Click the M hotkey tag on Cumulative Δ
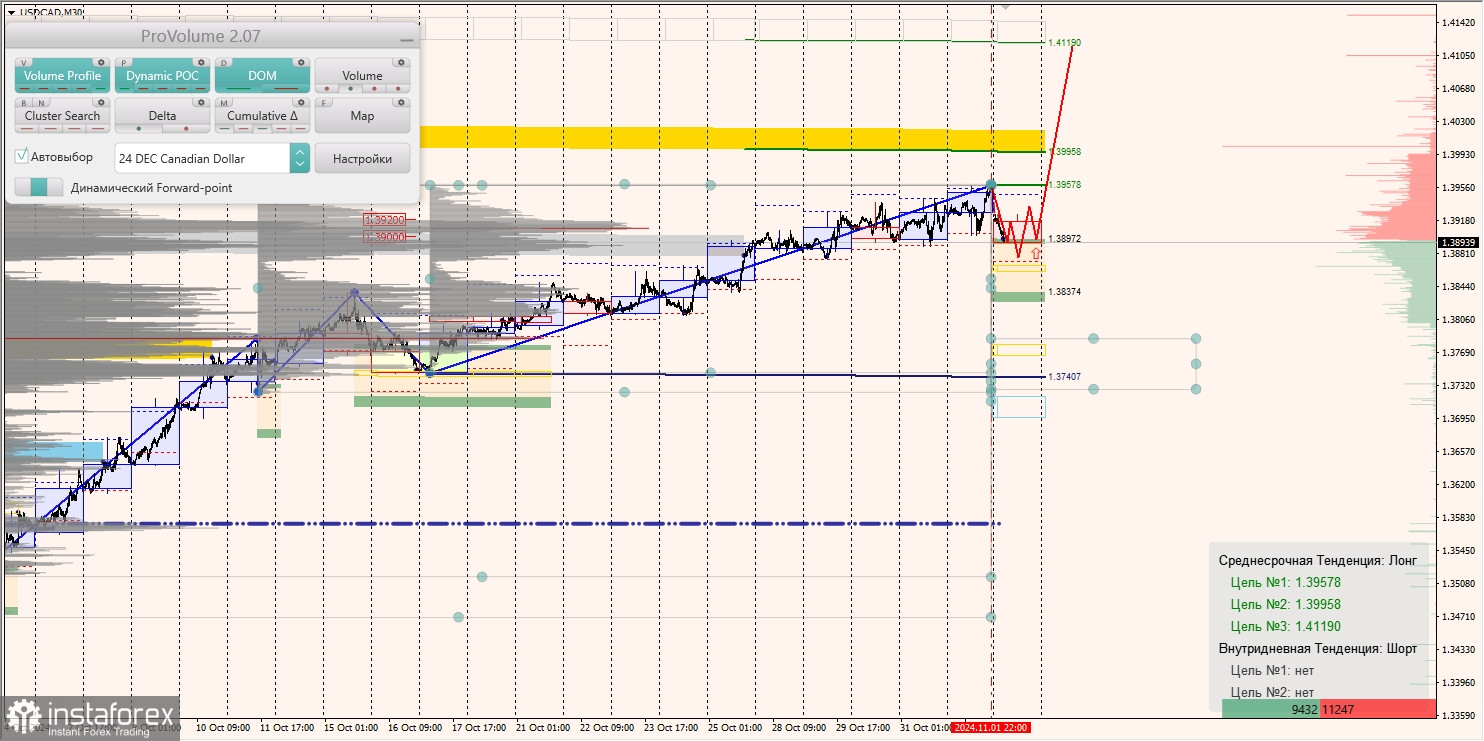1484x741 pixels. coord(223,102)
